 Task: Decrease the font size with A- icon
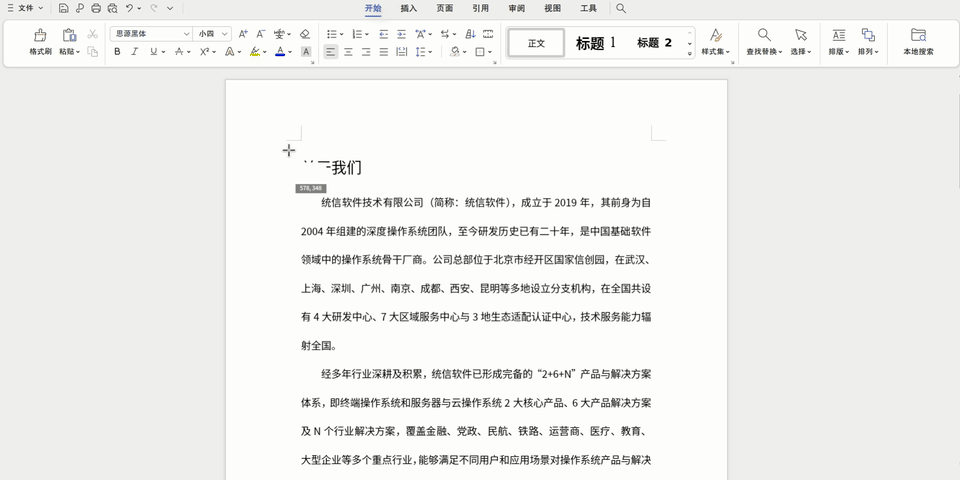tap(261, 34)
